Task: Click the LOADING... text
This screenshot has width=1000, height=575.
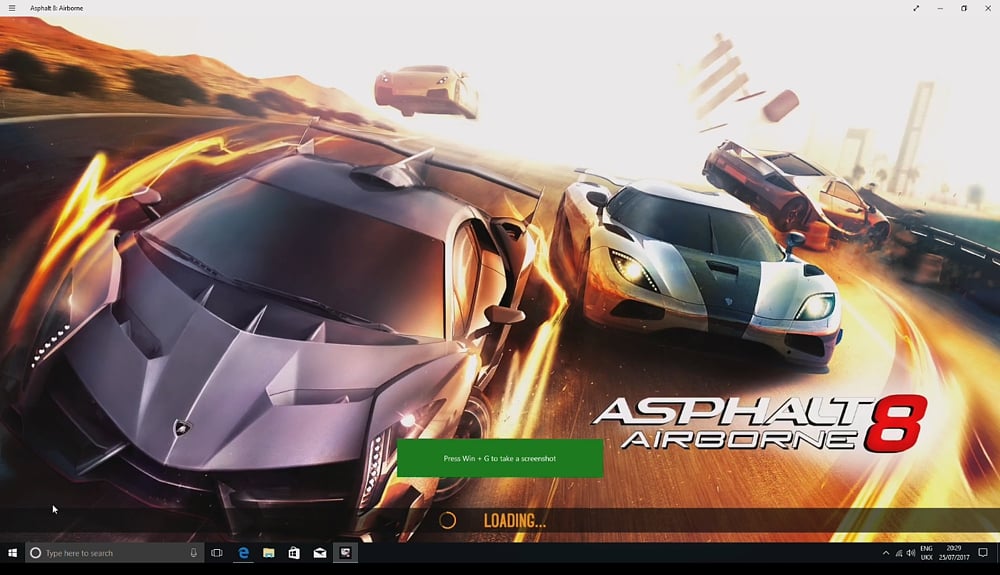Action: coord(515,521)
